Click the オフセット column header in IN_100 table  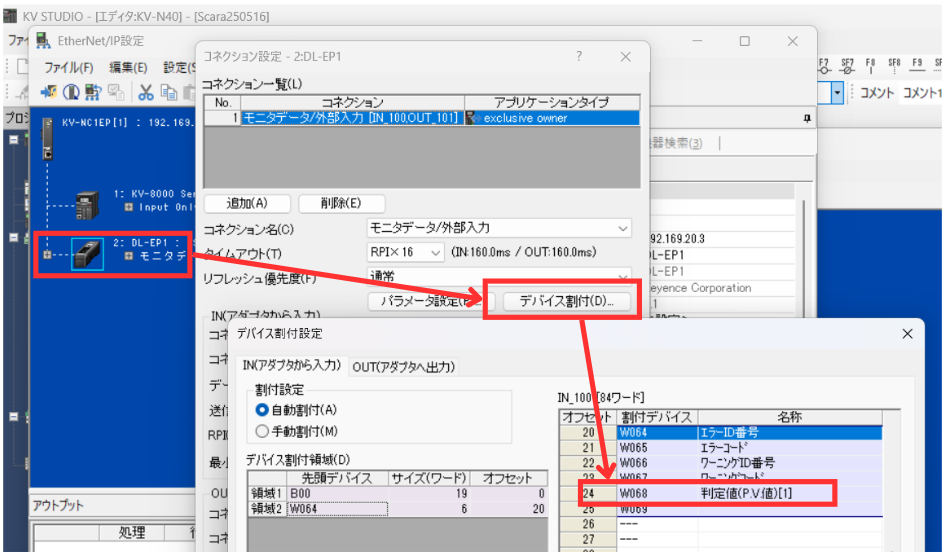pyautogui.click(x=588, y=417)
